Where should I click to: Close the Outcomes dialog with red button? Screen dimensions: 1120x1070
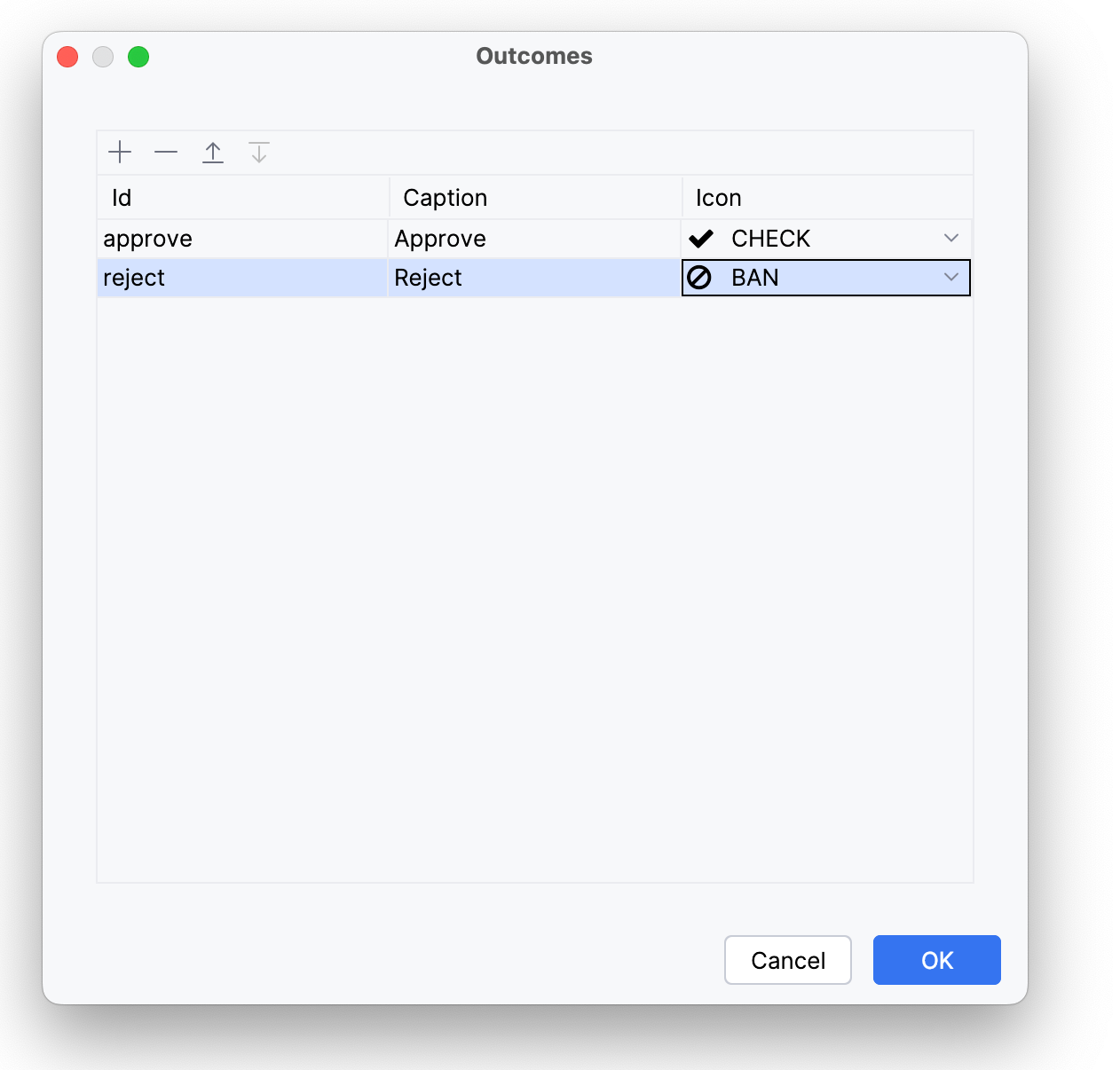(67, 57)
